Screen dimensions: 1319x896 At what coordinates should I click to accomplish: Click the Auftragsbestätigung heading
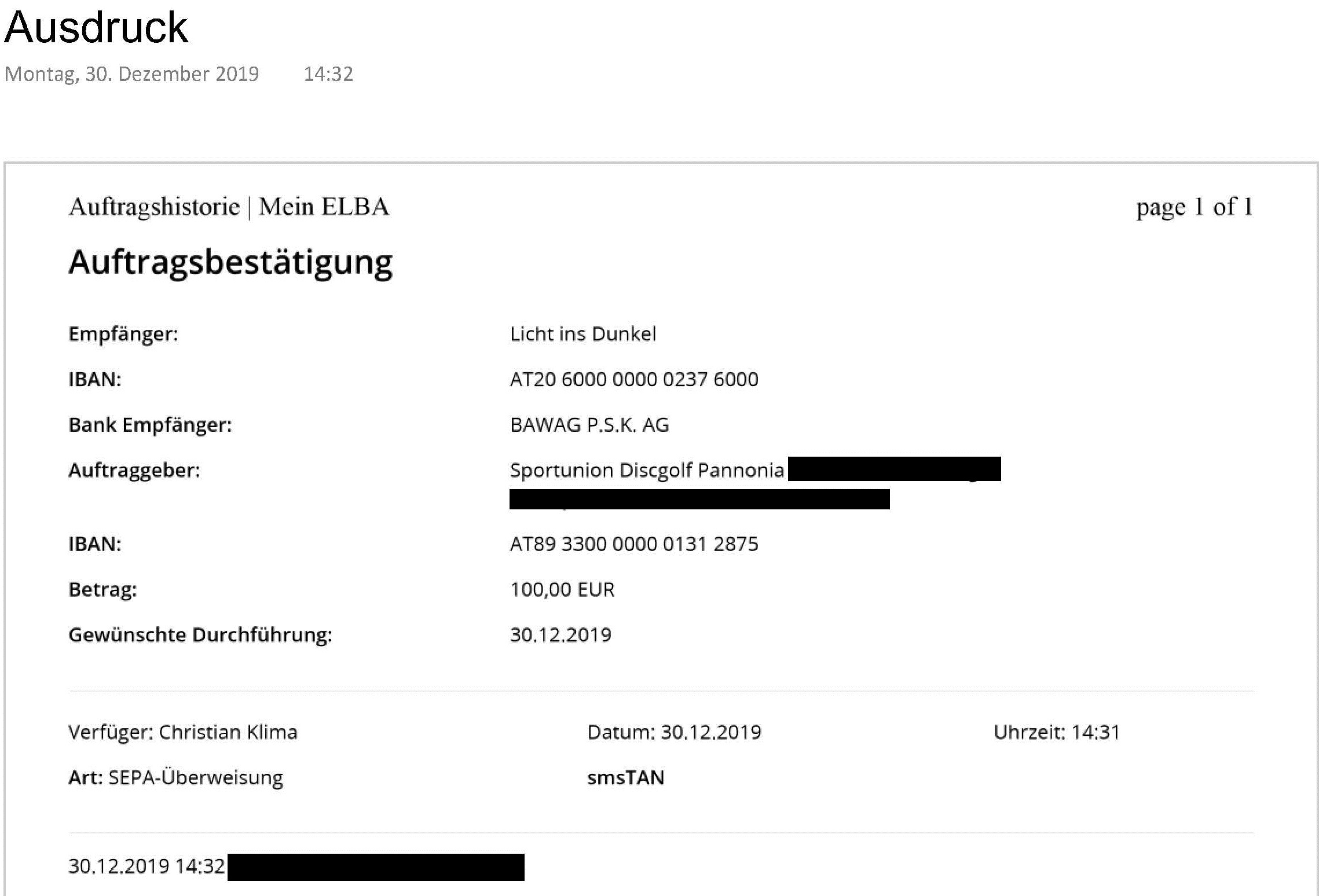click(x=231, y=263)
